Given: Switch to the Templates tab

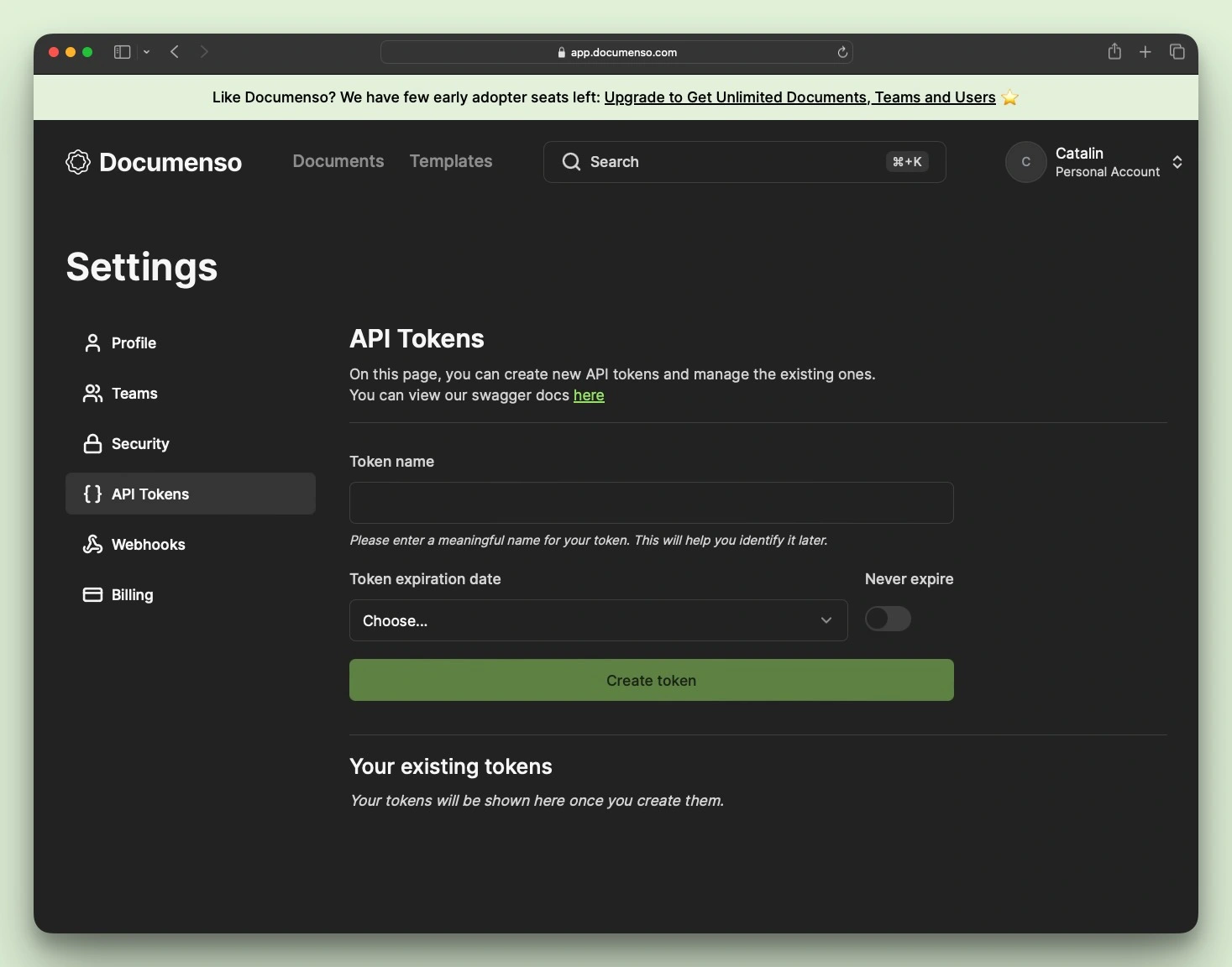Looking at the screenshot, I should tap(451, 161).
